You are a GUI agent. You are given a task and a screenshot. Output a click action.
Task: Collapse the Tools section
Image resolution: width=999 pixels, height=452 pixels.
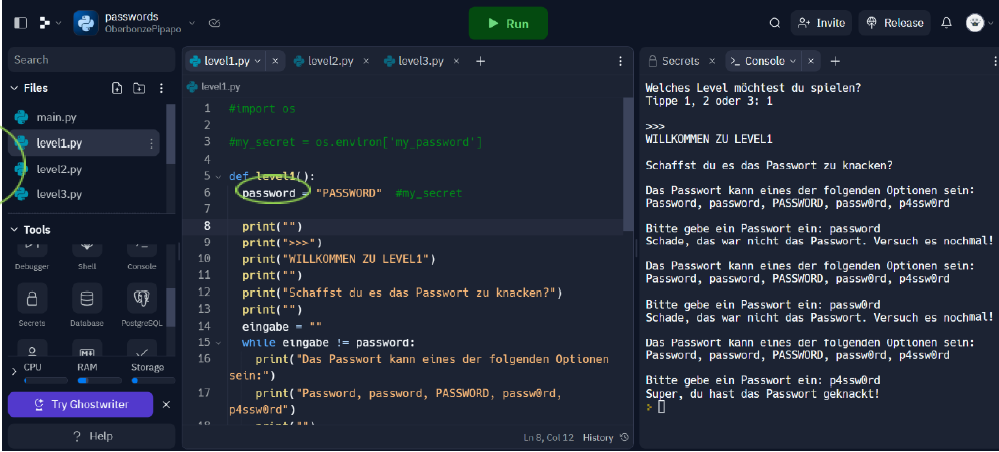pos(15,230)
